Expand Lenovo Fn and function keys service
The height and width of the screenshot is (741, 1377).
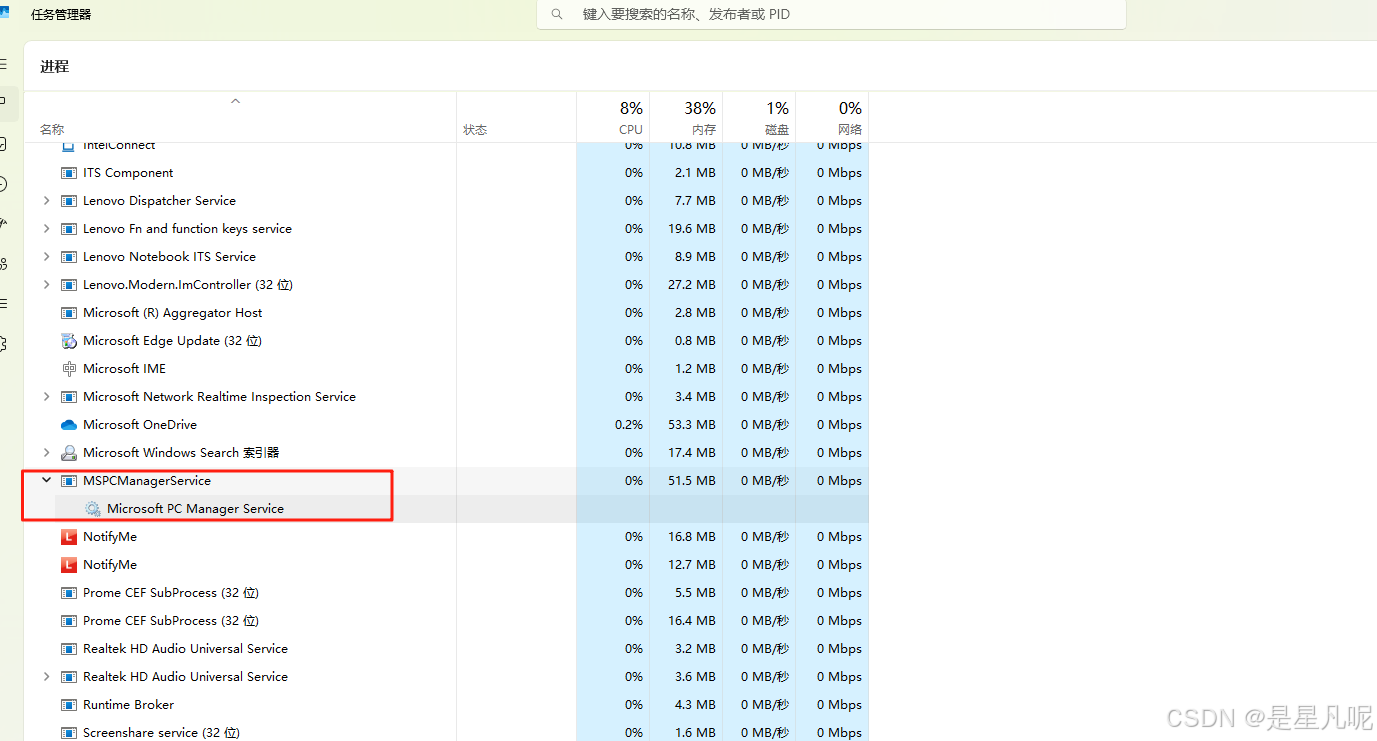coord(46,229)
